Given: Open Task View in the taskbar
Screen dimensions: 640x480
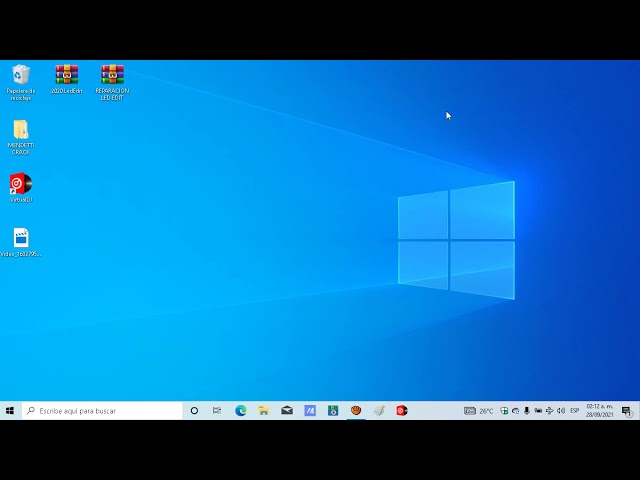Looking at the screenshot, I should [x=217, y=411].
